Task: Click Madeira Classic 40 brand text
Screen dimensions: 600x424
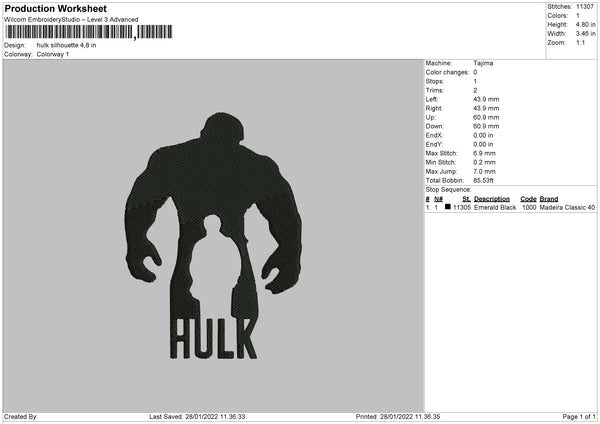Action: tap(567, 207)
